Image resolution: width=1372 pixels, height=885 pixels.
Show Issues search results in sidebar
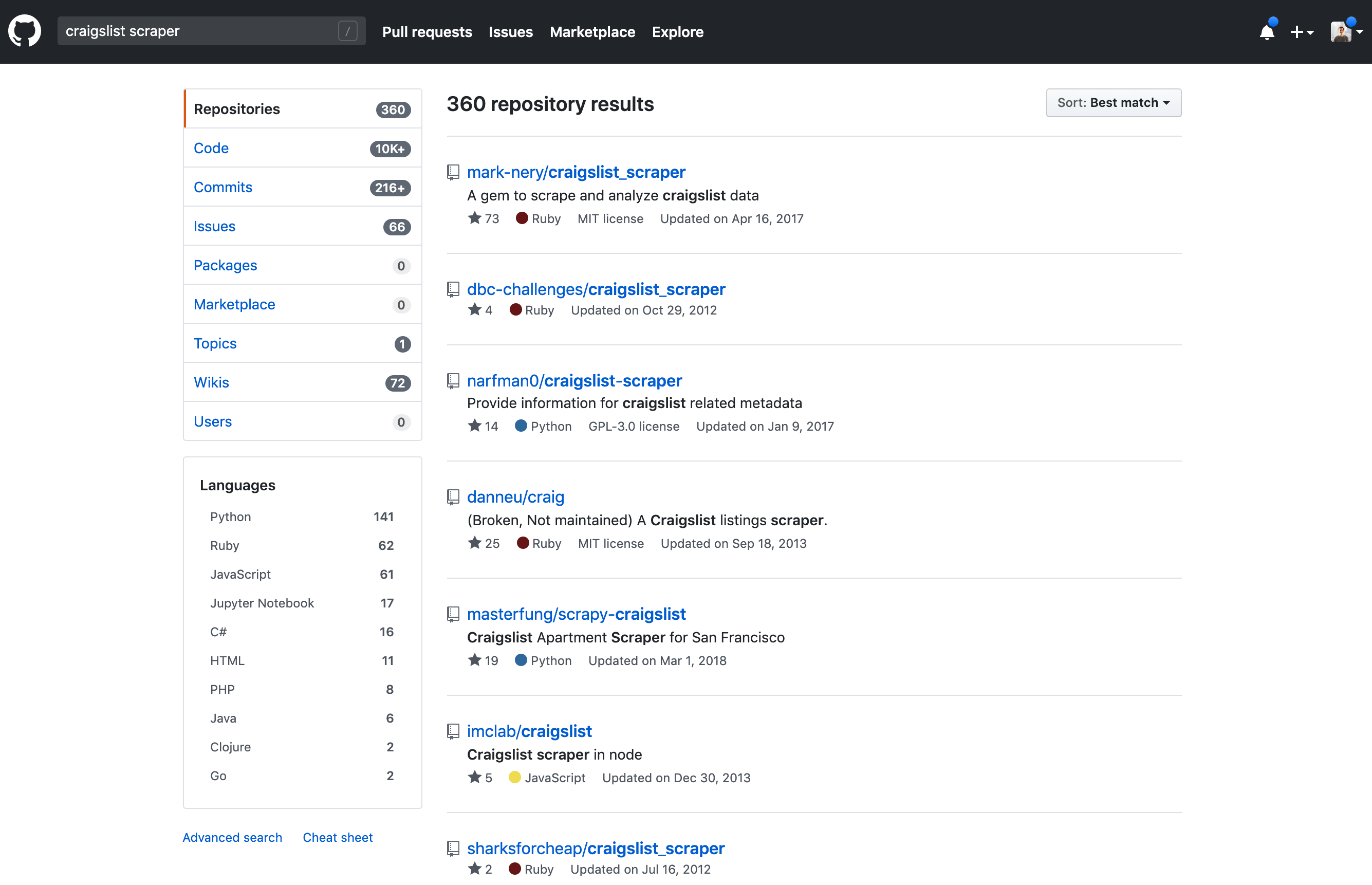point(302,226)
